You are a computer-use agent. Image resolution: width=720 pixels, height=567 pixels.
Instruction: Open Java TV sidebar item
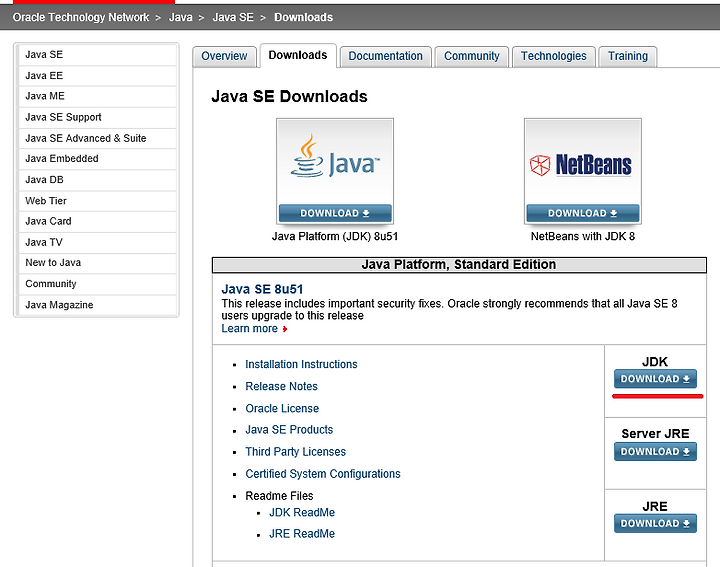(x=97, y=242)
